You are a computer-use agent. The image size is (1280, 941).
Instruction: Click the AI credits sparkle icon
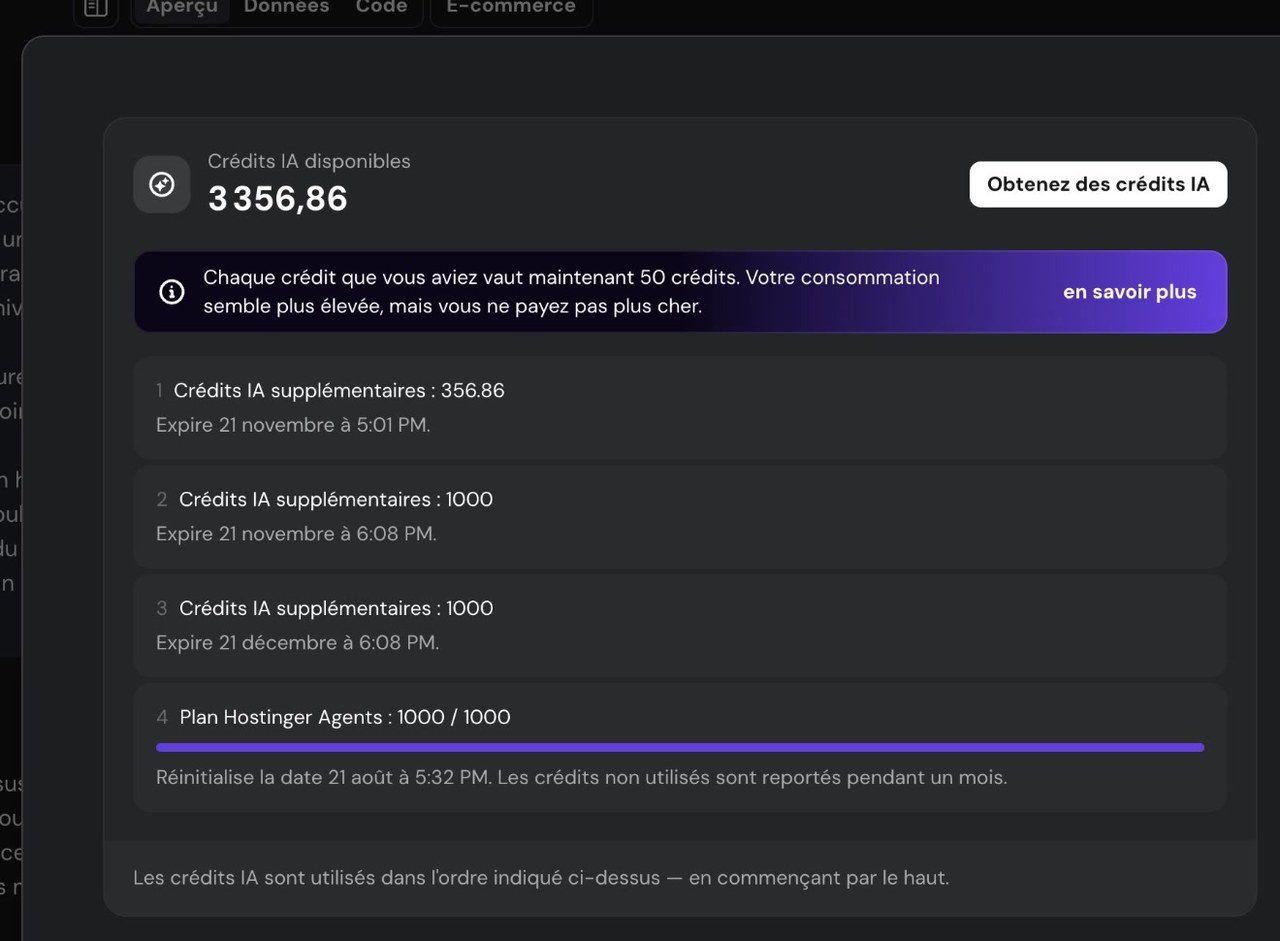tap(162, 185)
